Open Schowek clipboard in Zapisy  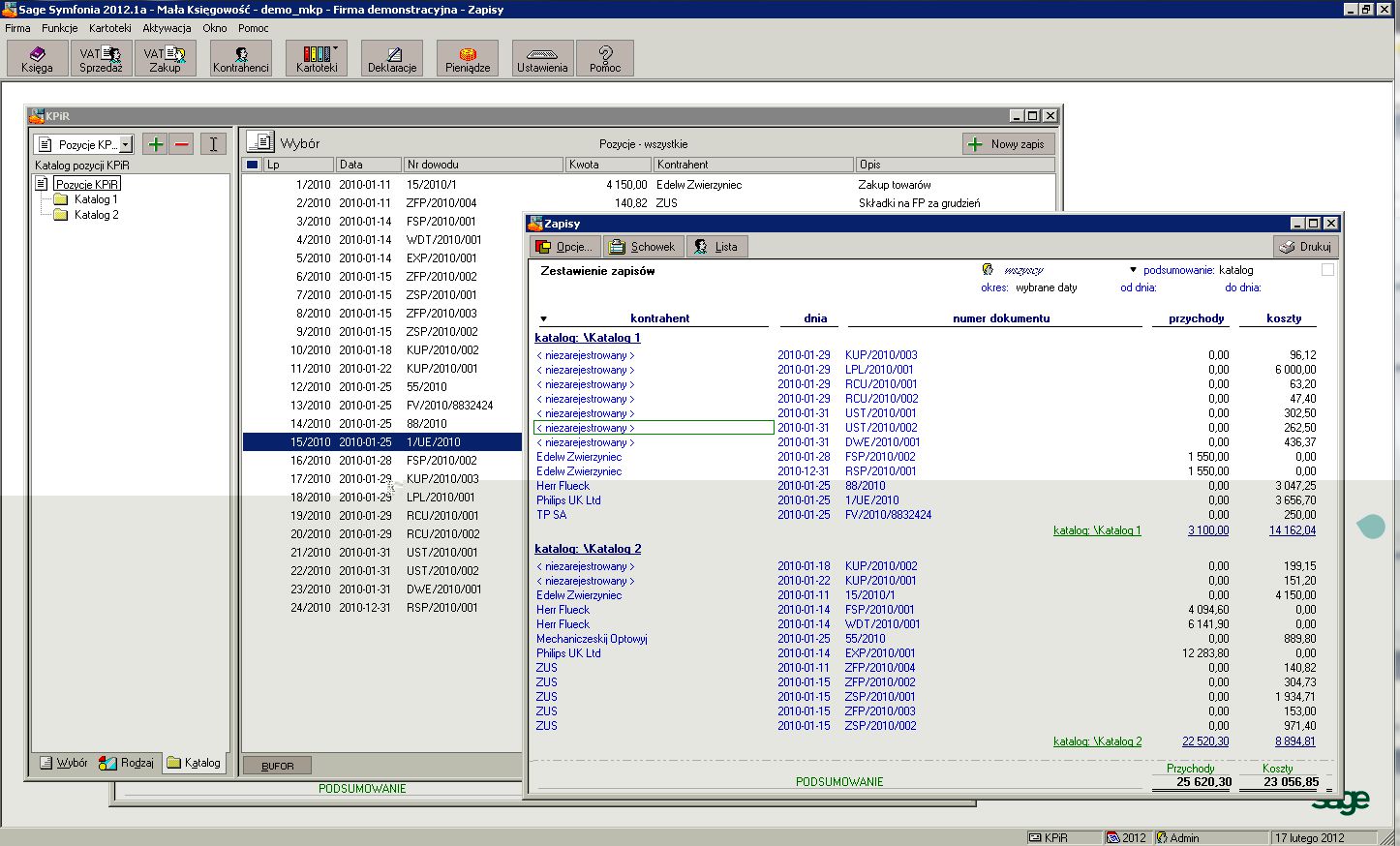[643, 247]
